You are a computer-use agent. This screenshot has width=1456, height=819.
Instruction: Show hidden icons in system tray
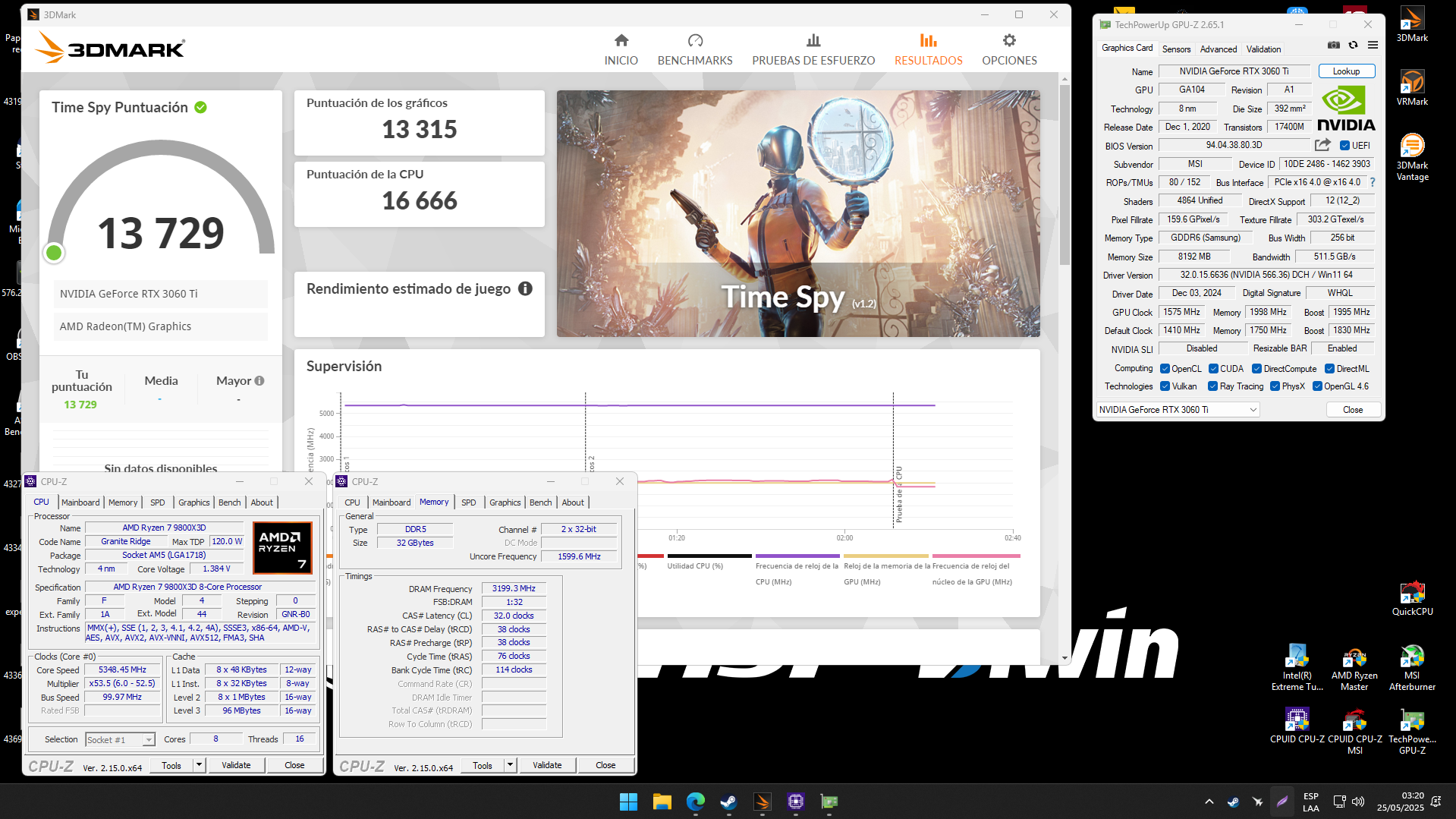1209,802
